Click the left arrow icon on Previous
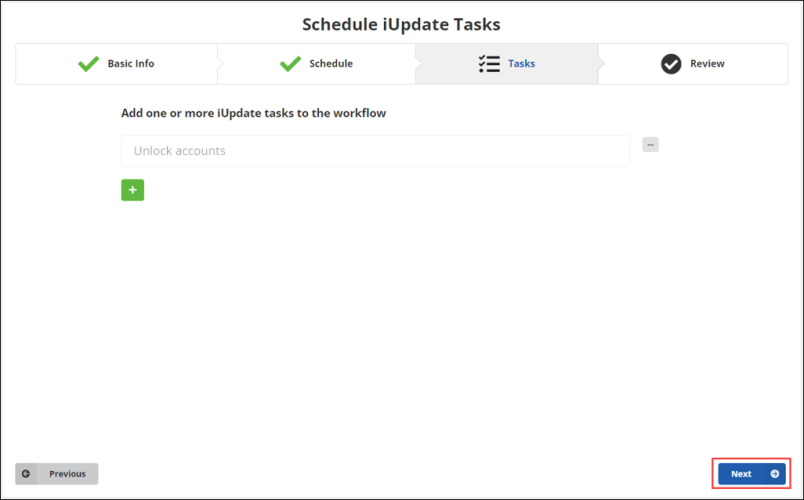 [x=27, y=474]
